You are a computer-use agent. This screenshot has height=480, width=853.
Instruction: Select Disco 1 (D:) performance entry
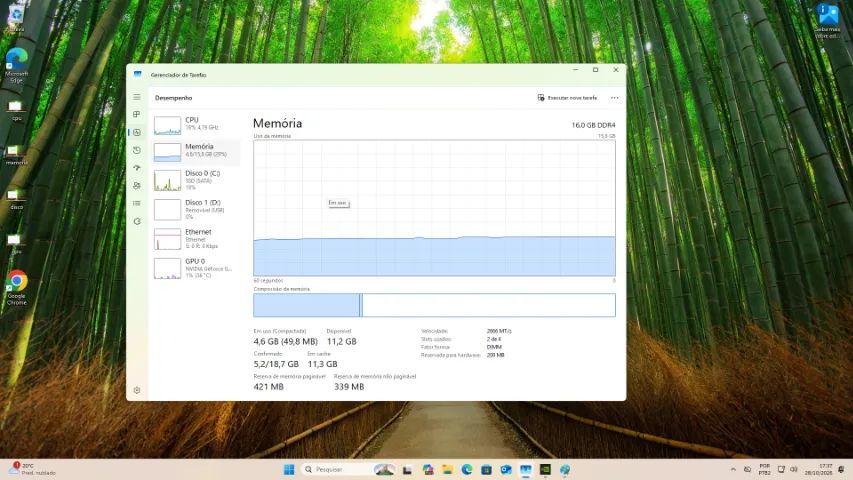click(196, 210)
